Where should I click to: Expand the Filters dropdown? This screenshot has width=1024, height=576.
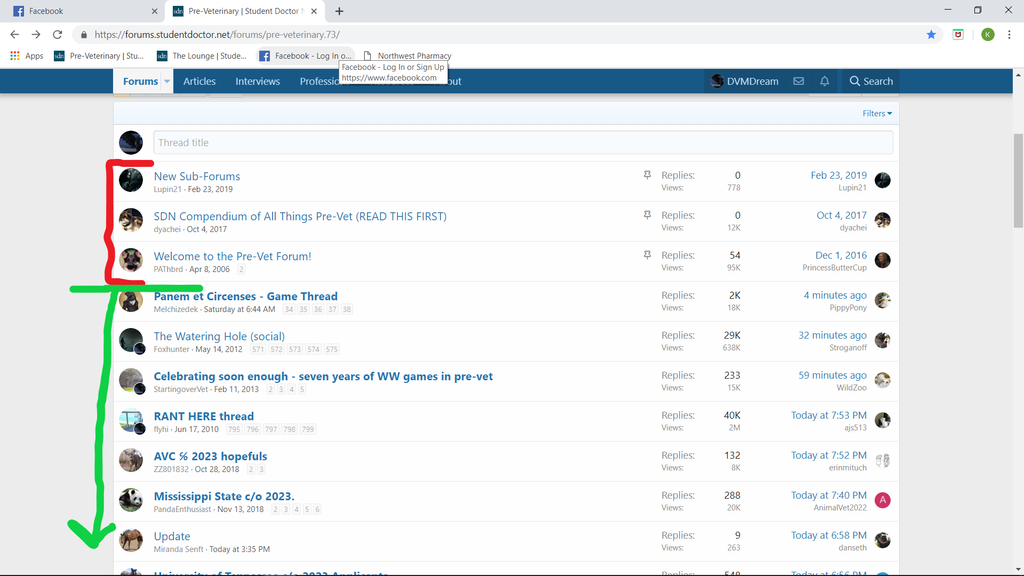pos(877,114)
